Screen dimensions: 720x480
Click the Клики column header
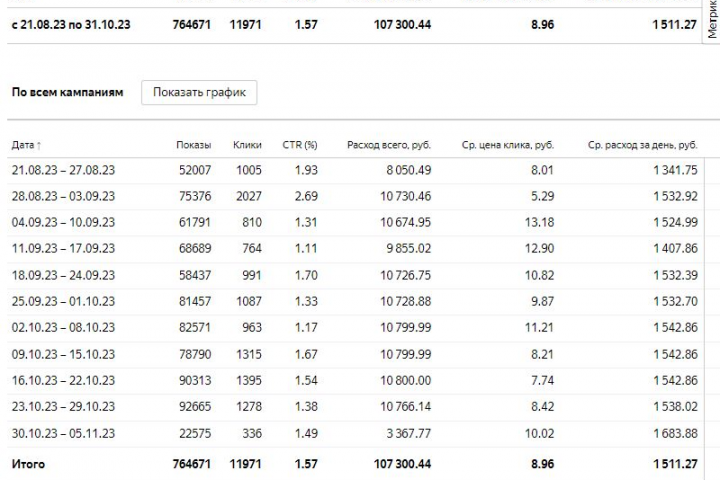coord(247,145)
